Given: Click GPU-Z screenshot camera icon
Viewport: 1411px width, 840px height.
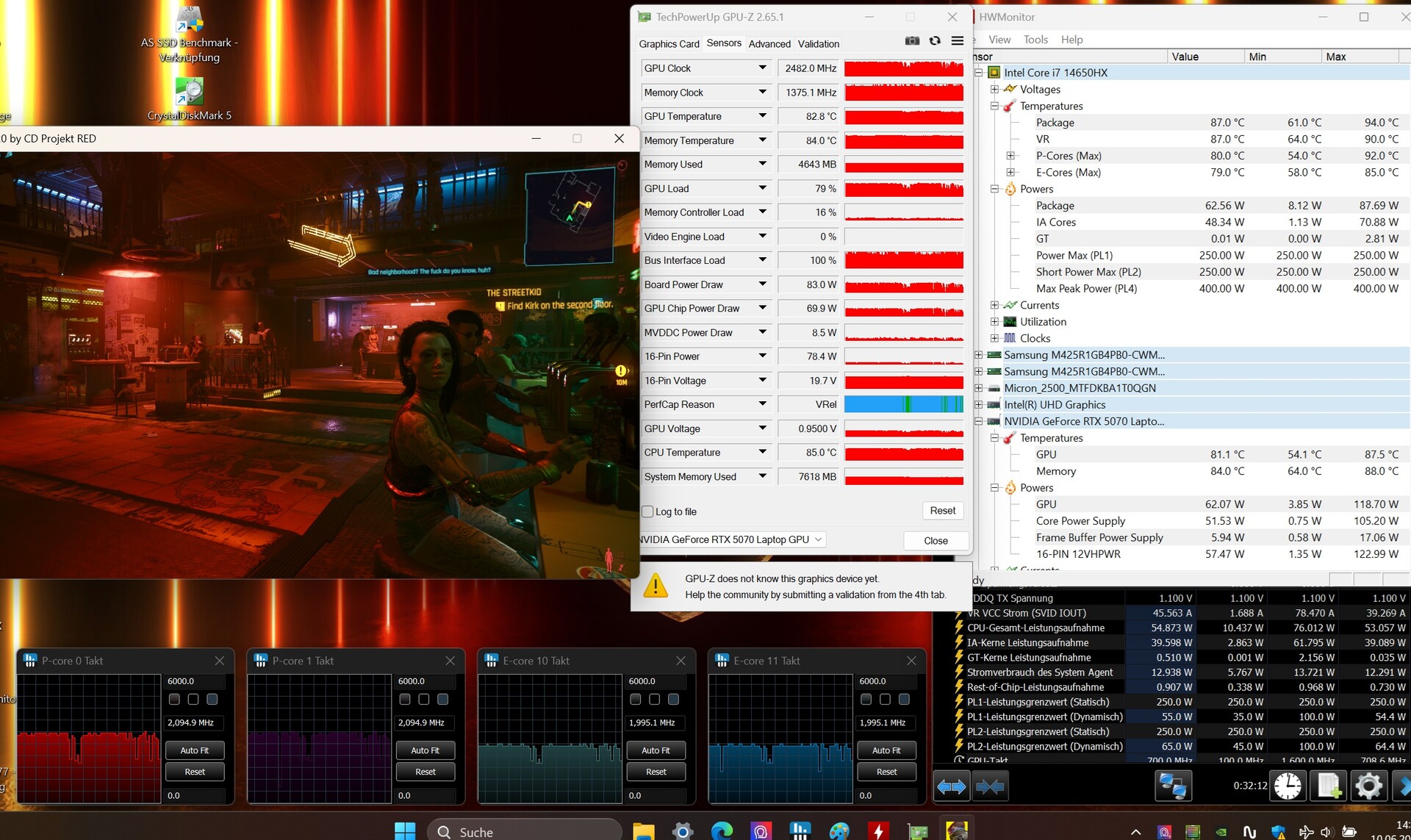Looking at the screenshot, I should coord(912,41).
